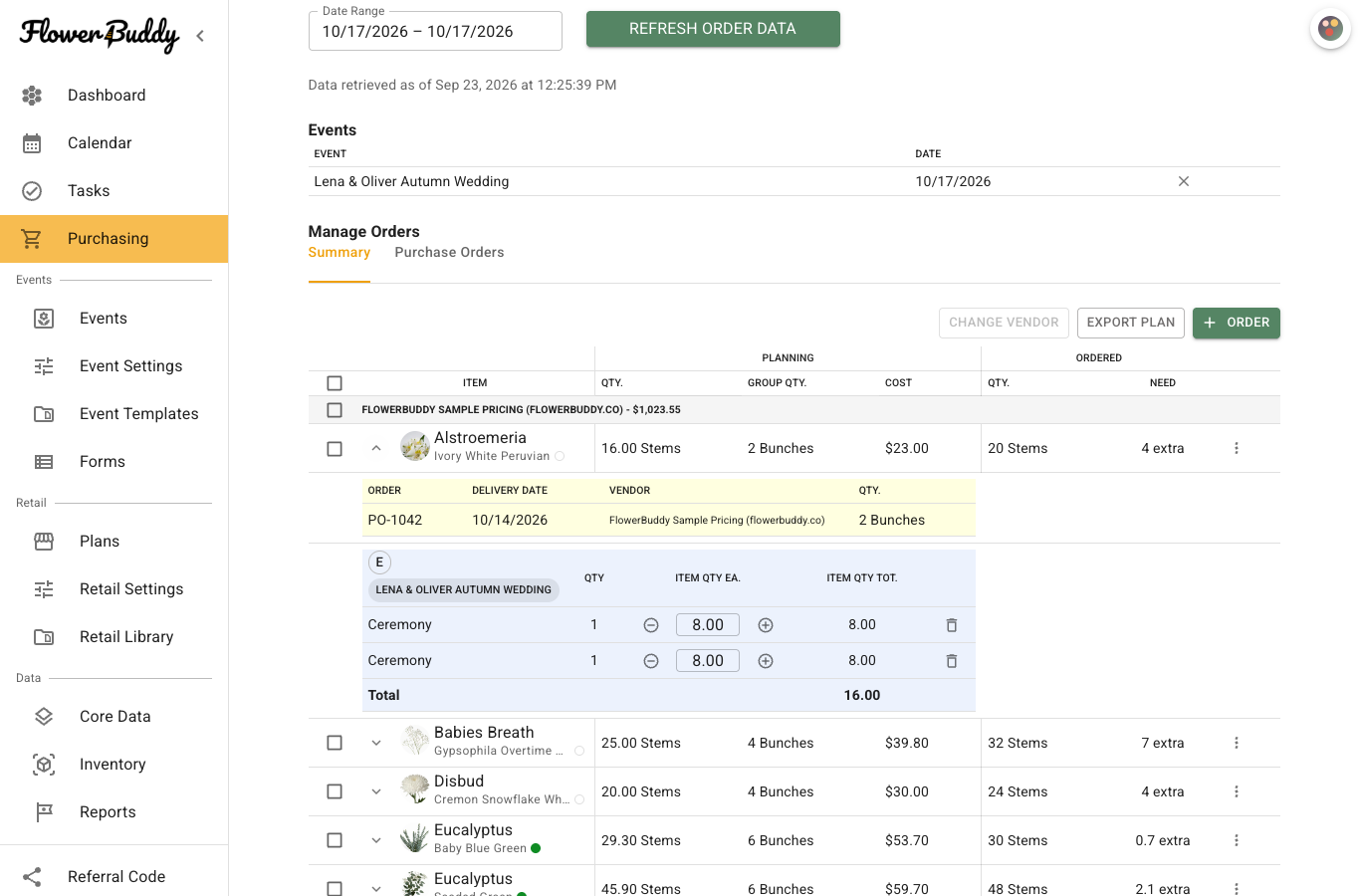1359x896 pixels.
Task: Edit first Ceremony item quantity field
Action: [x=708, y=625]
